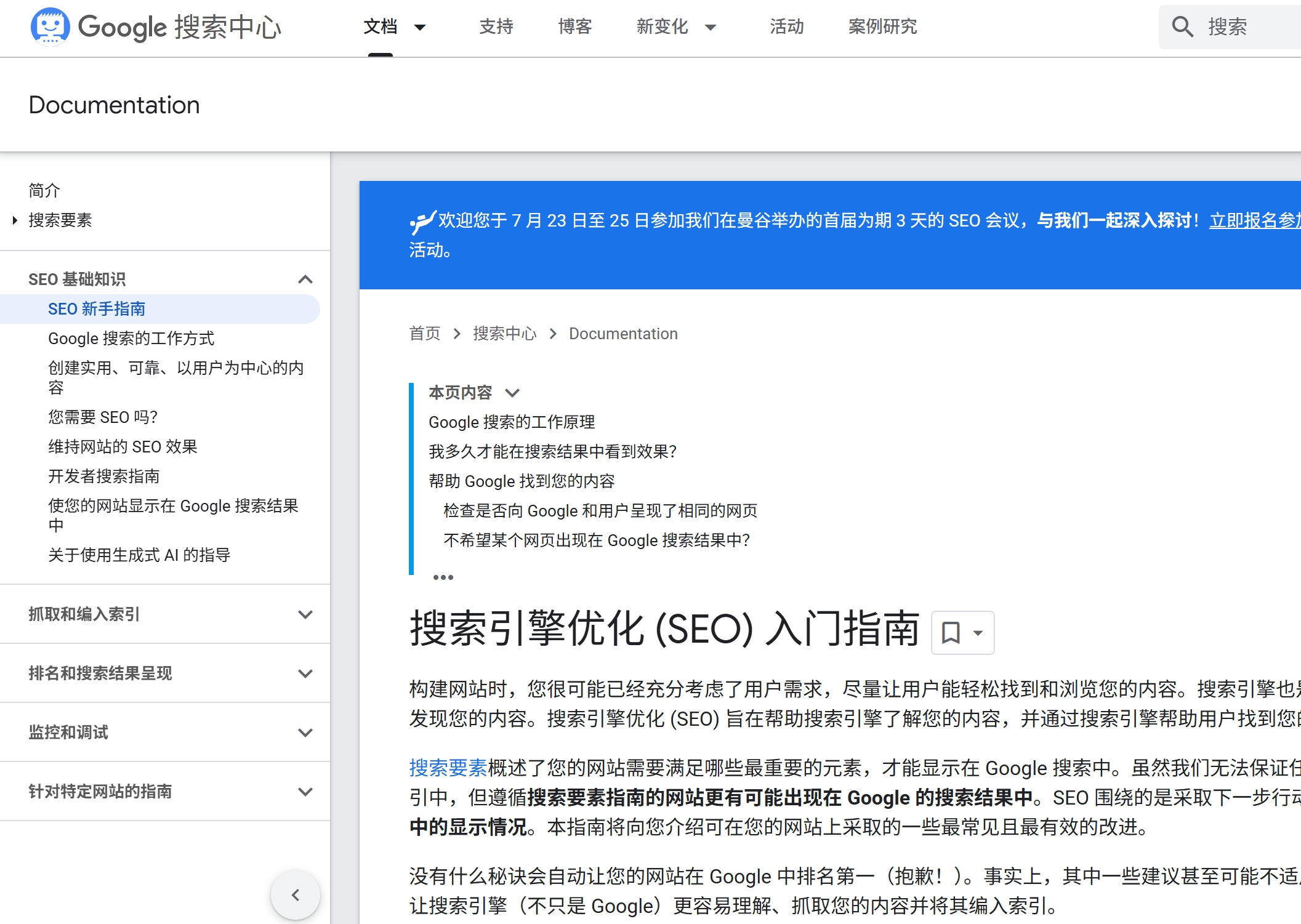Screen dimensions: 1301x924
Task: Open the 活动 tab
Action: (x=787, y=26)
